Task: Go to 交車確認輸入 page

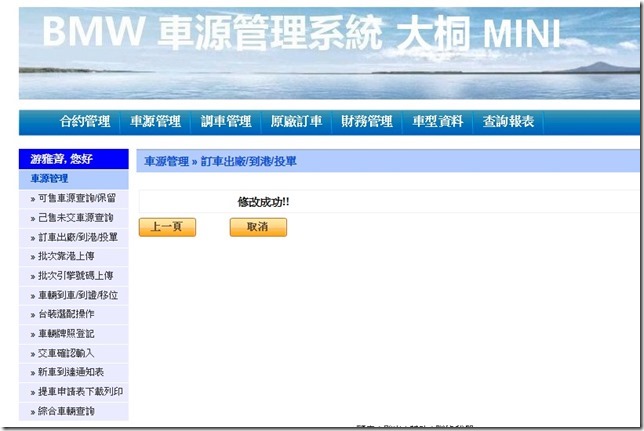Action: [74, 353]
